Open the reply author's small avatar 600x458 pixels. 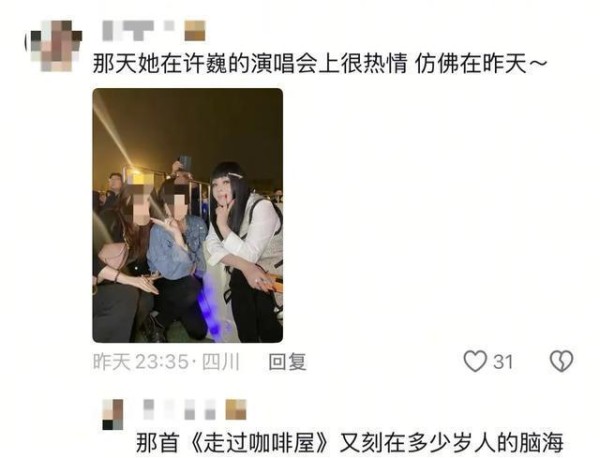pos(113,414)
